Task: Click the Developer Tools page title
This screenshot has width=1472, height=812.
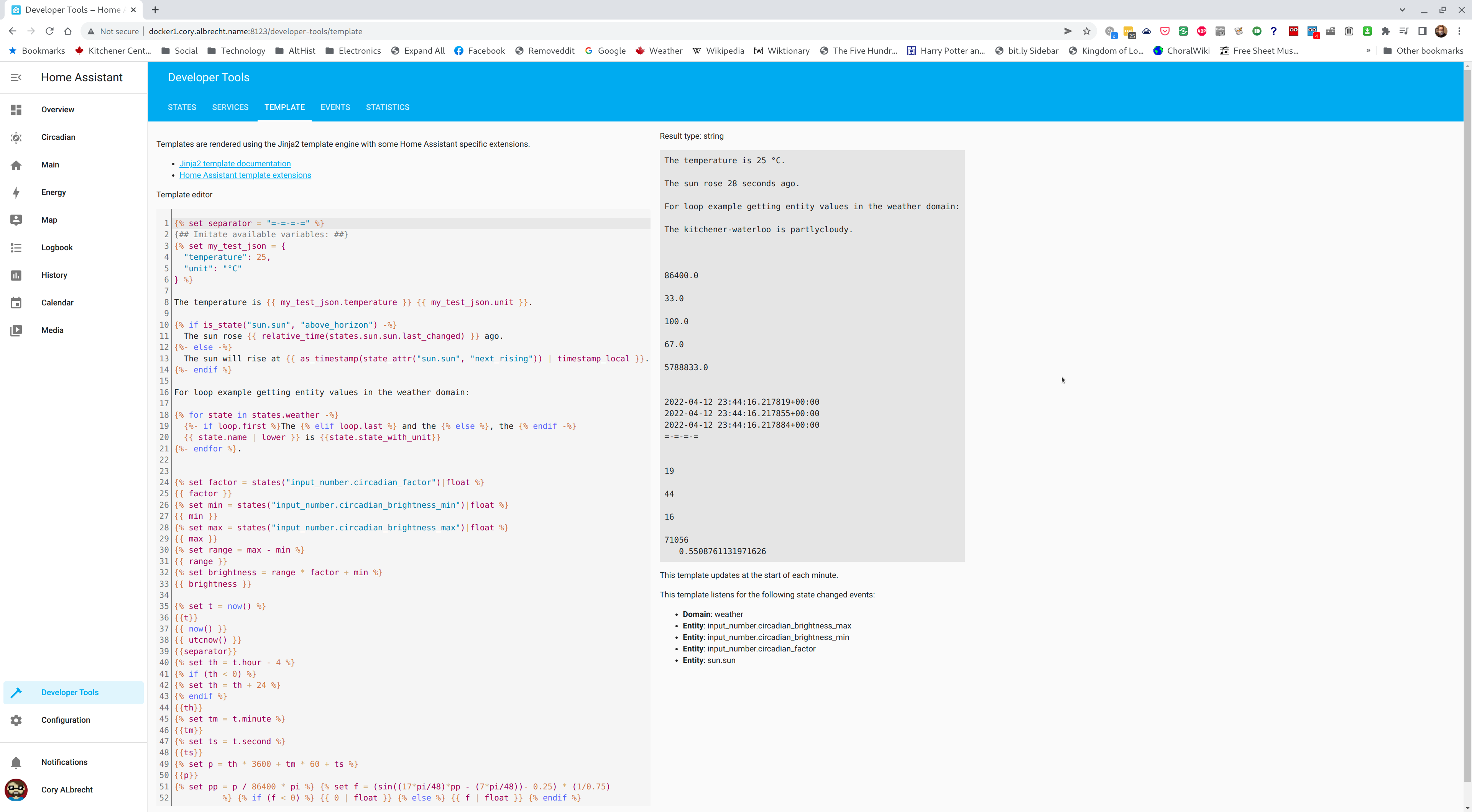Action: click(x=209, y=77)
